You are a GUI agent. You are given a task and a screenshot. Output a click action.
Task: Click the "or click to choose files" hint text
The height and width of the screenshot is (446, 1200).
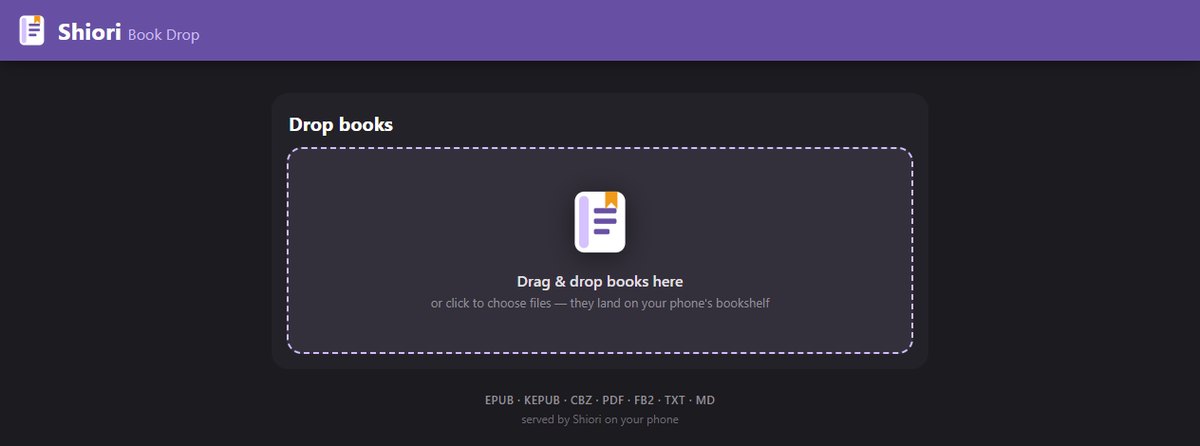pyautogui.click(x=600, y=302)
